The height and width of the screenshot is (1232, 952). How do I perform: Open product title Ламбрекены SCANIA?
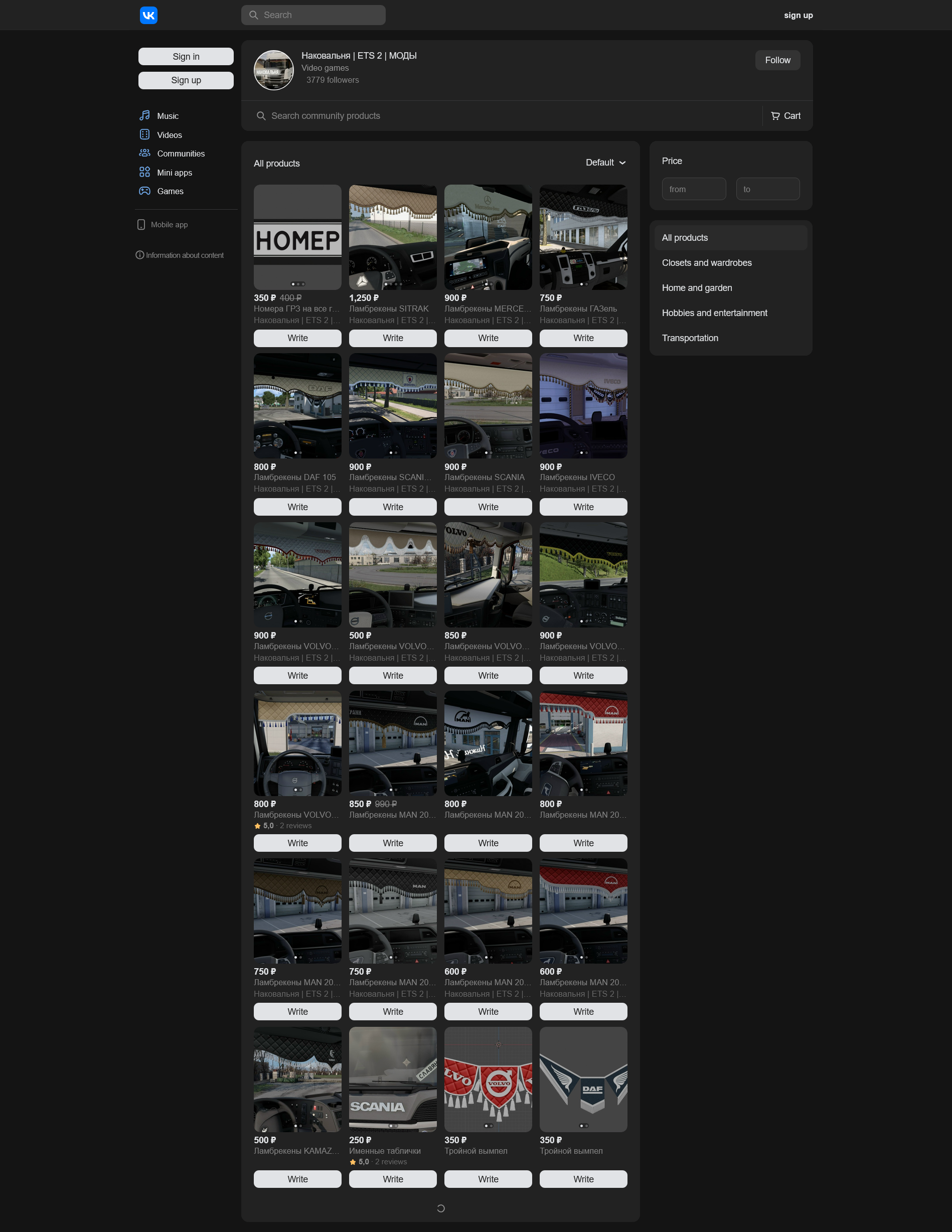tap(485, 477)
